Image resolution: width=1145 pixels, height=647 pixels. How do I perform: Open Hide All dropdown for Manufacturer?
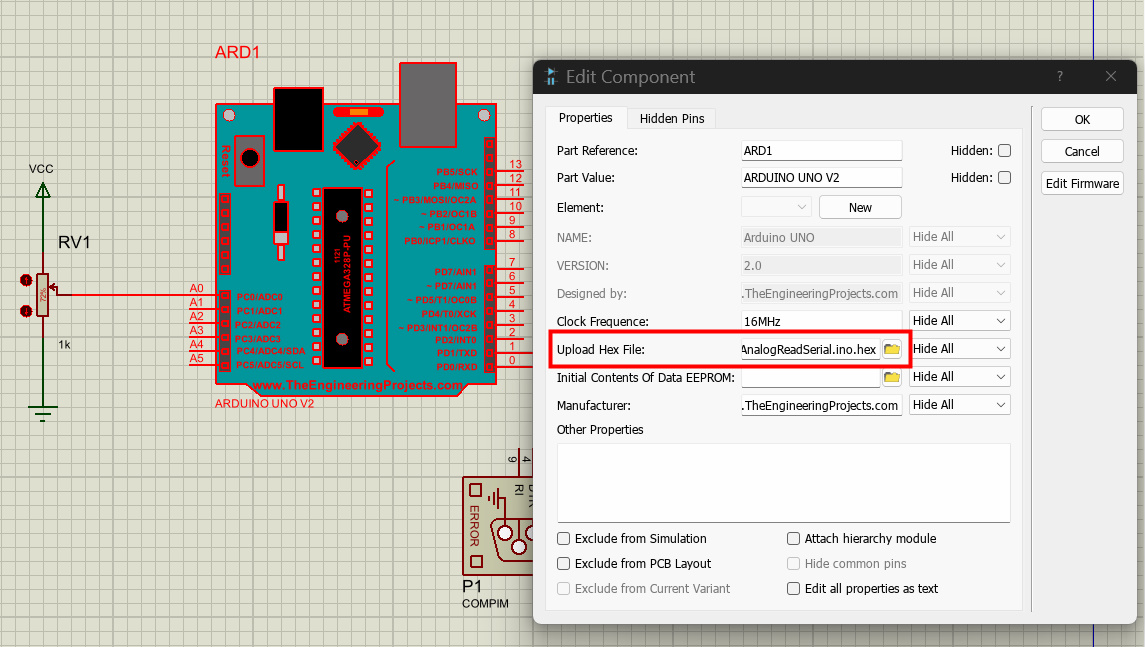(959, 405)
